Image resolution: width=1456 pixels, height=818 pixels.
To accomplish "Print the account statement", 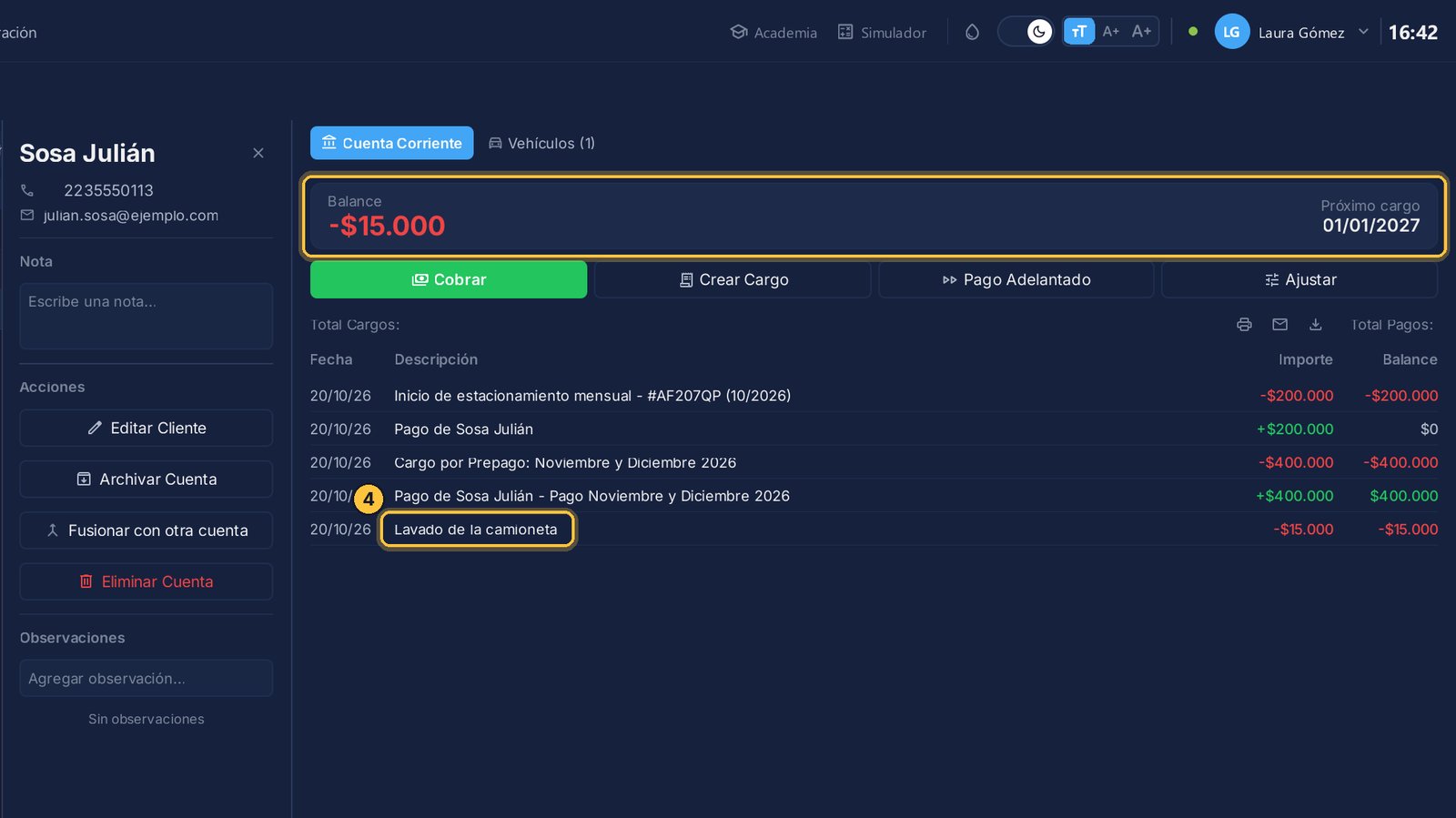I will pyautogui.click(x=1244, y=325).
